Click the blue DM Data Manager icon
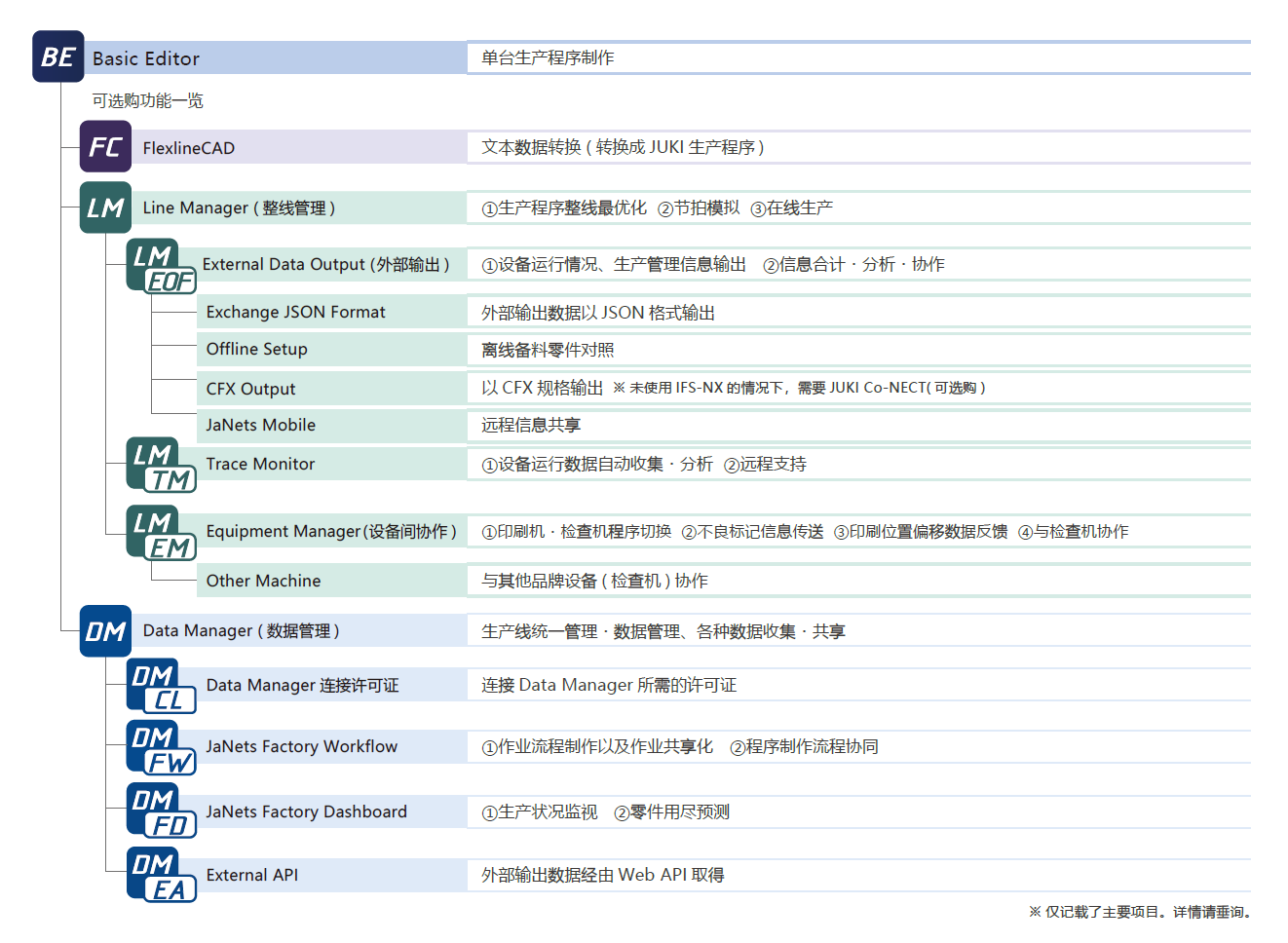This screenshot has height=943, width=1288. point(105,631)
